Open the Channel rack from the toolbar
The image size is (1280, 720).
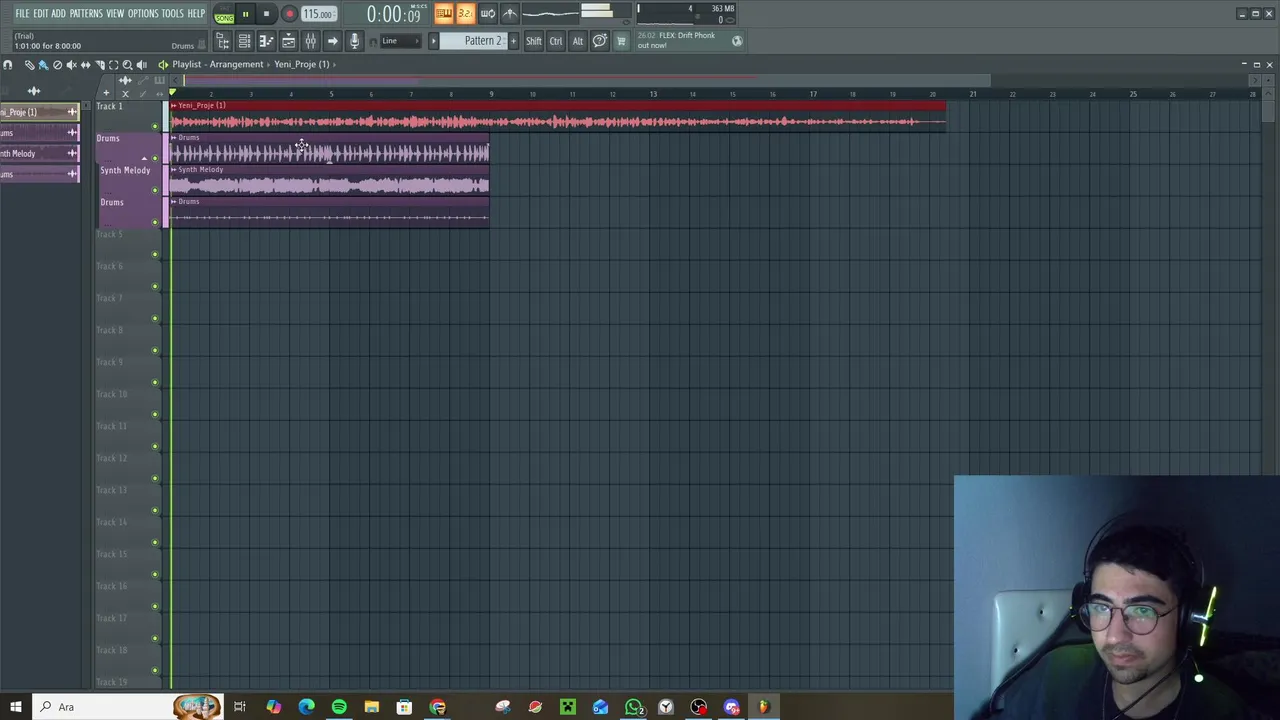point(244,41)
